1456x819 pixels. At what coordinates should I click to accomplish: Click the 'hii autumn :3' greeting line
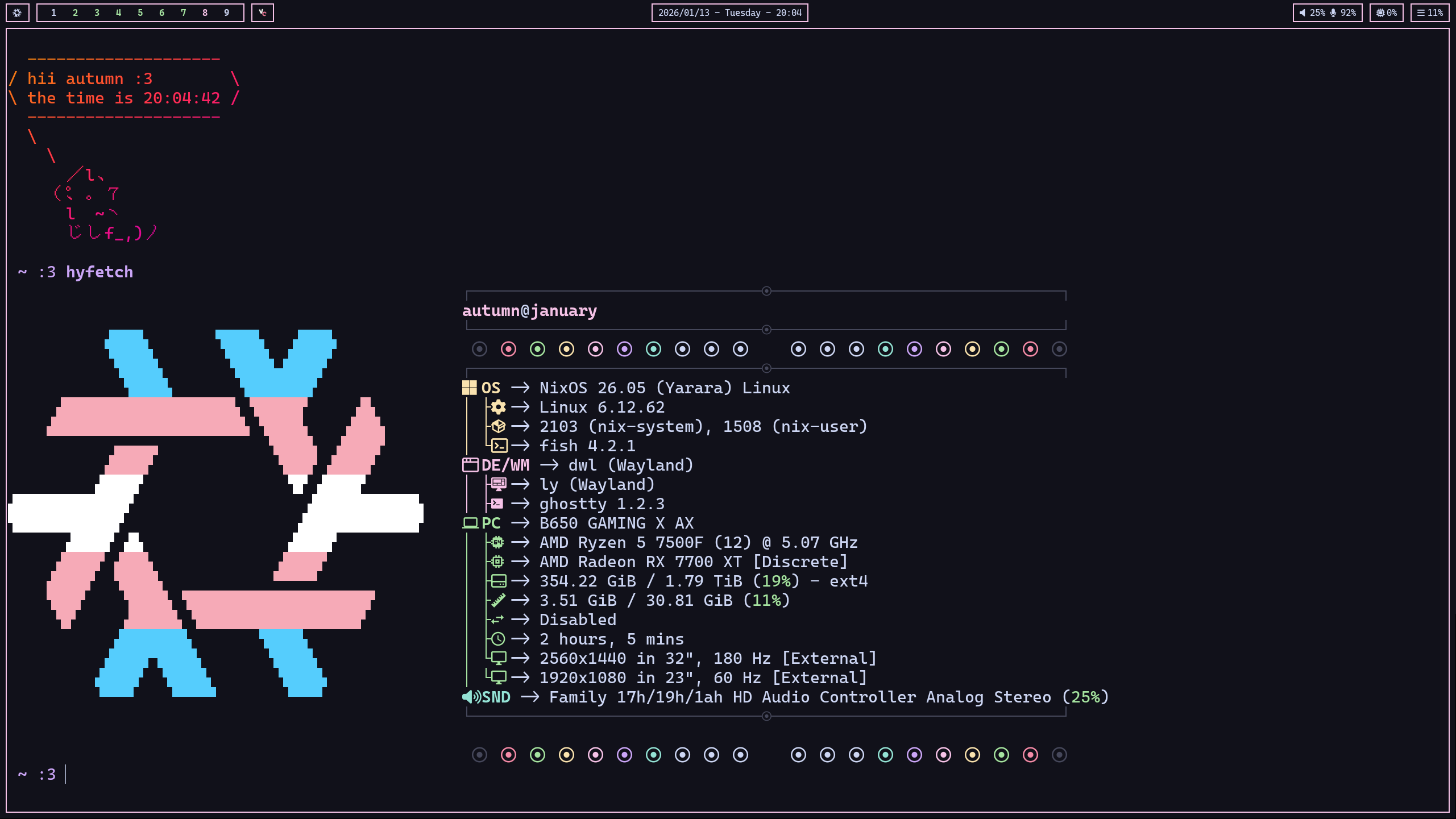pos(90,79)
